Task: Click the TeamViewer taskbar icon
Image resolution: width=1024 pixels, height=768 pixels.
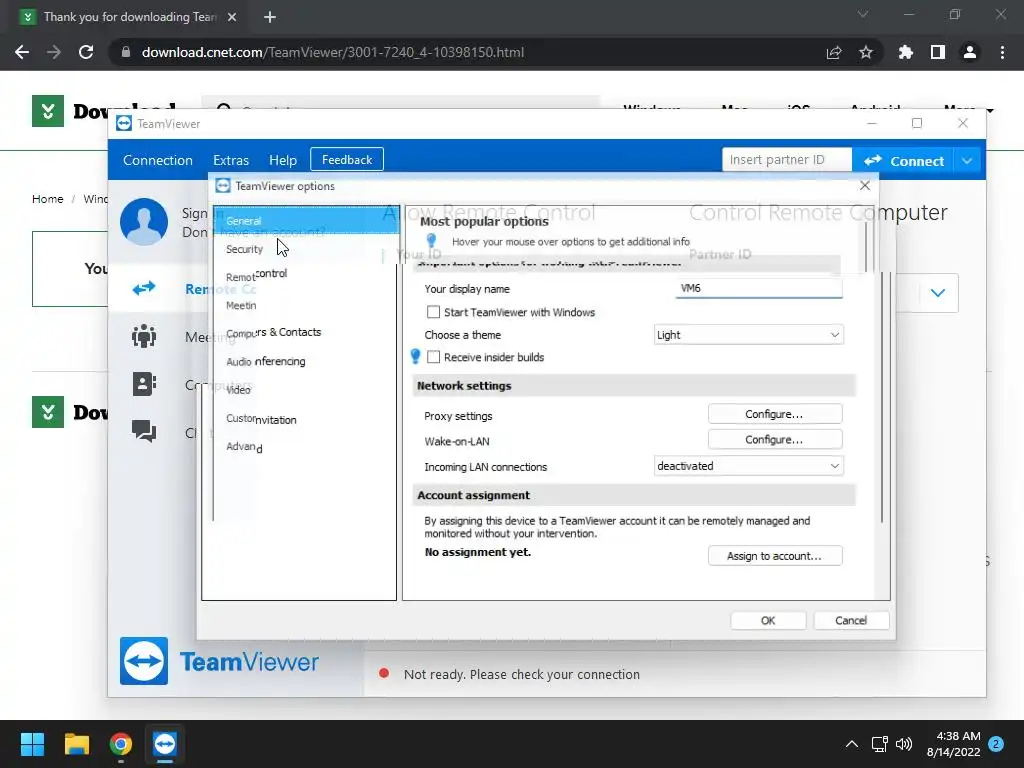Action: [165, 744]
